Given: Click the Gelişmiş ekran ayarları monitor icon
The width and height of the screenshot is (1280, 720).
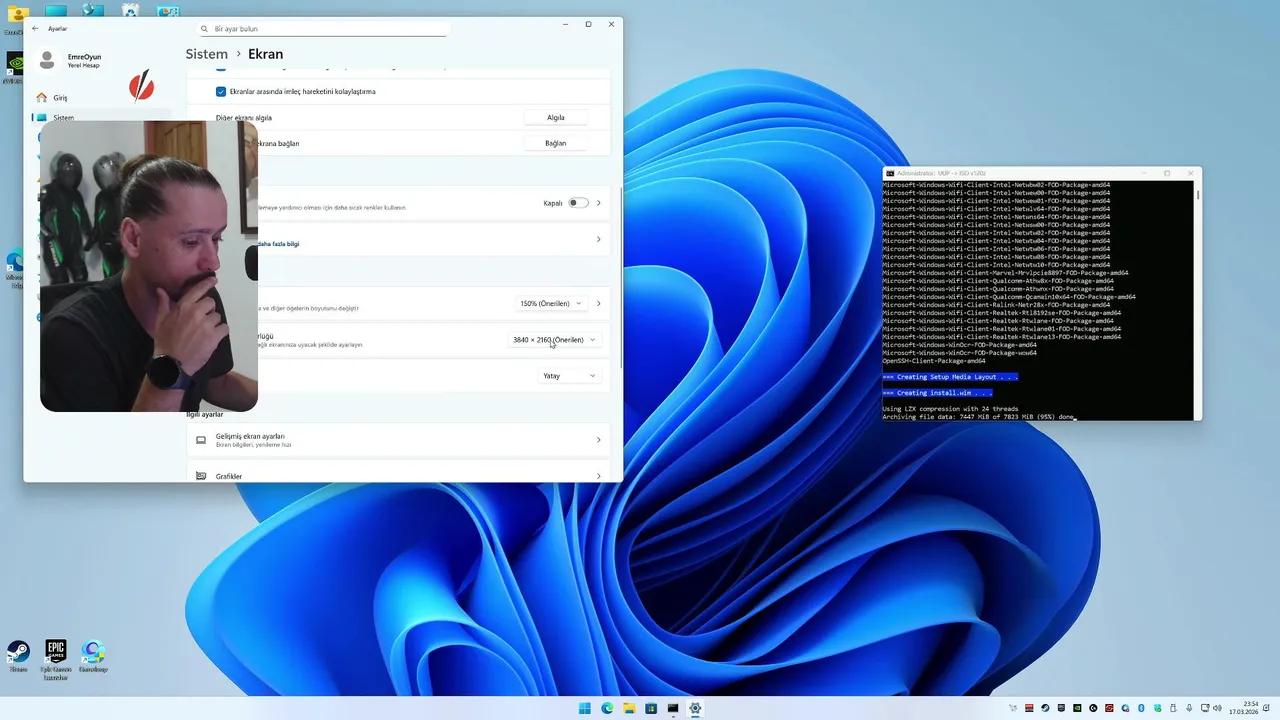Looking at the screenshot, I should coord(201,440).
